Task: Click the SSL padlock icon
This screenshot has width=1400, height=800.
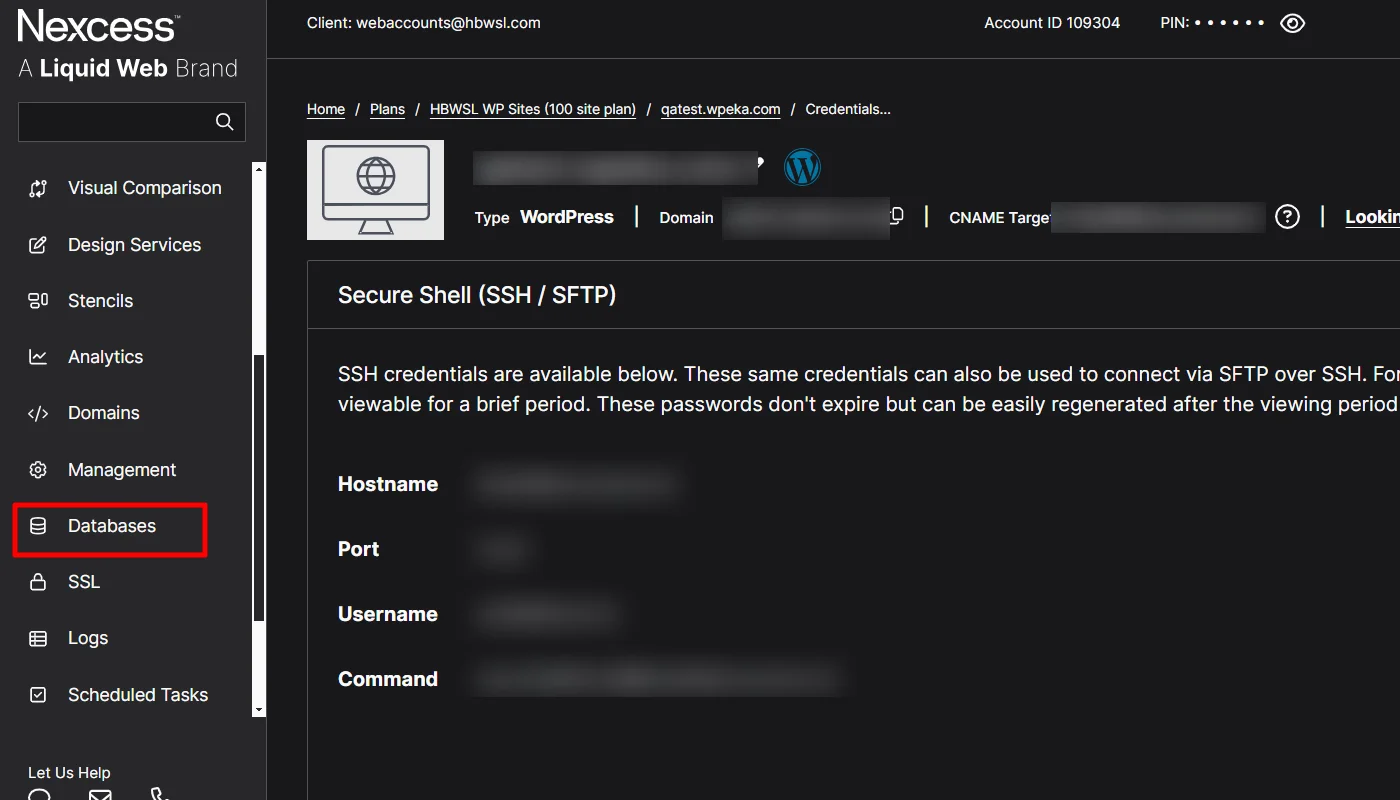Action: point(38,582)
